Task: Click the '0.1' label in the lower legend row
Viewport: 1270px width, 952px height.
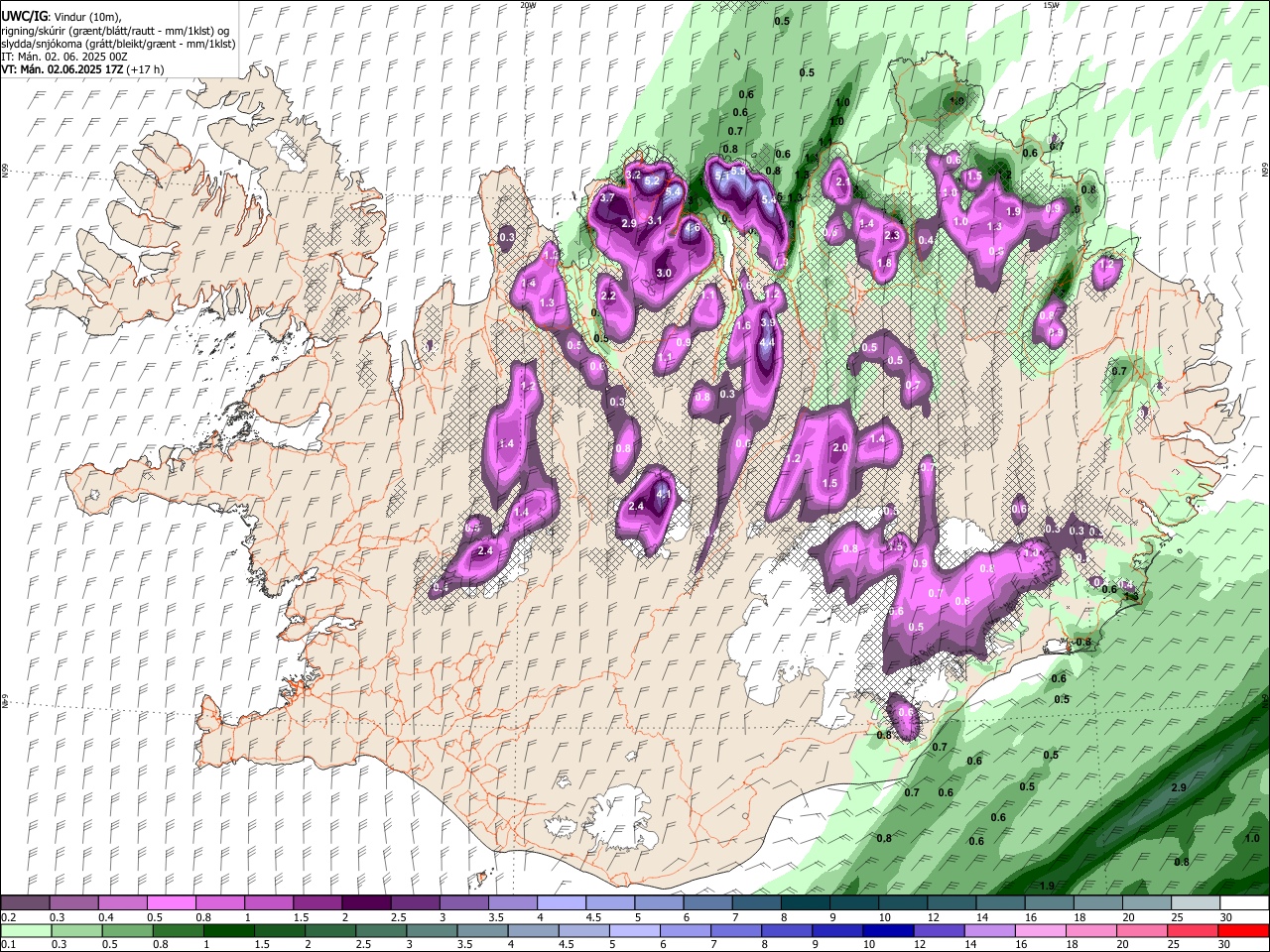Action: click(8, 944)
